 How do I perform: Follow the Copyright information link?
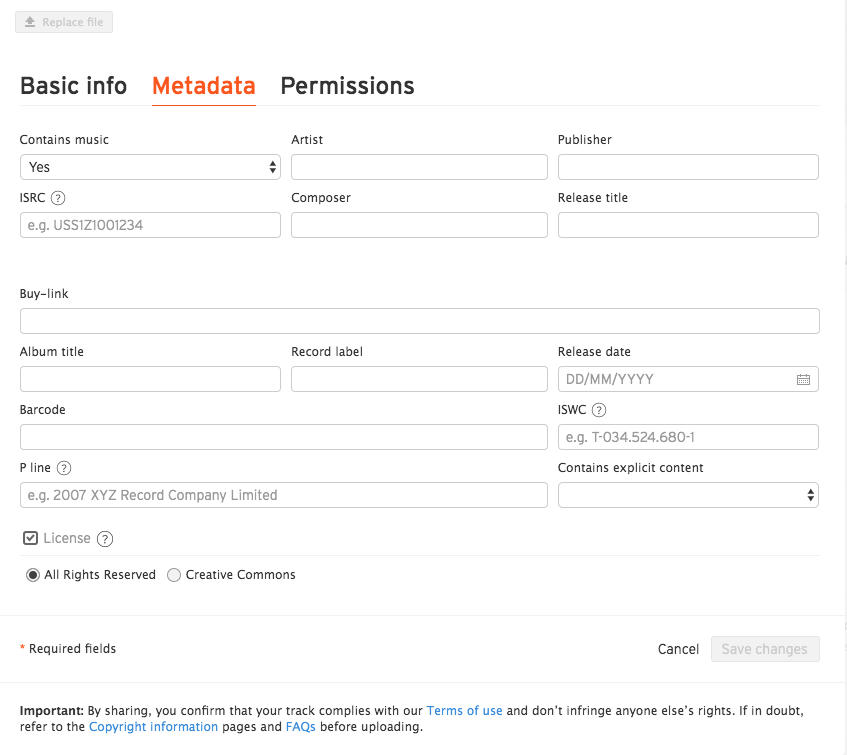pyautogui.click(x=153, y=727)
